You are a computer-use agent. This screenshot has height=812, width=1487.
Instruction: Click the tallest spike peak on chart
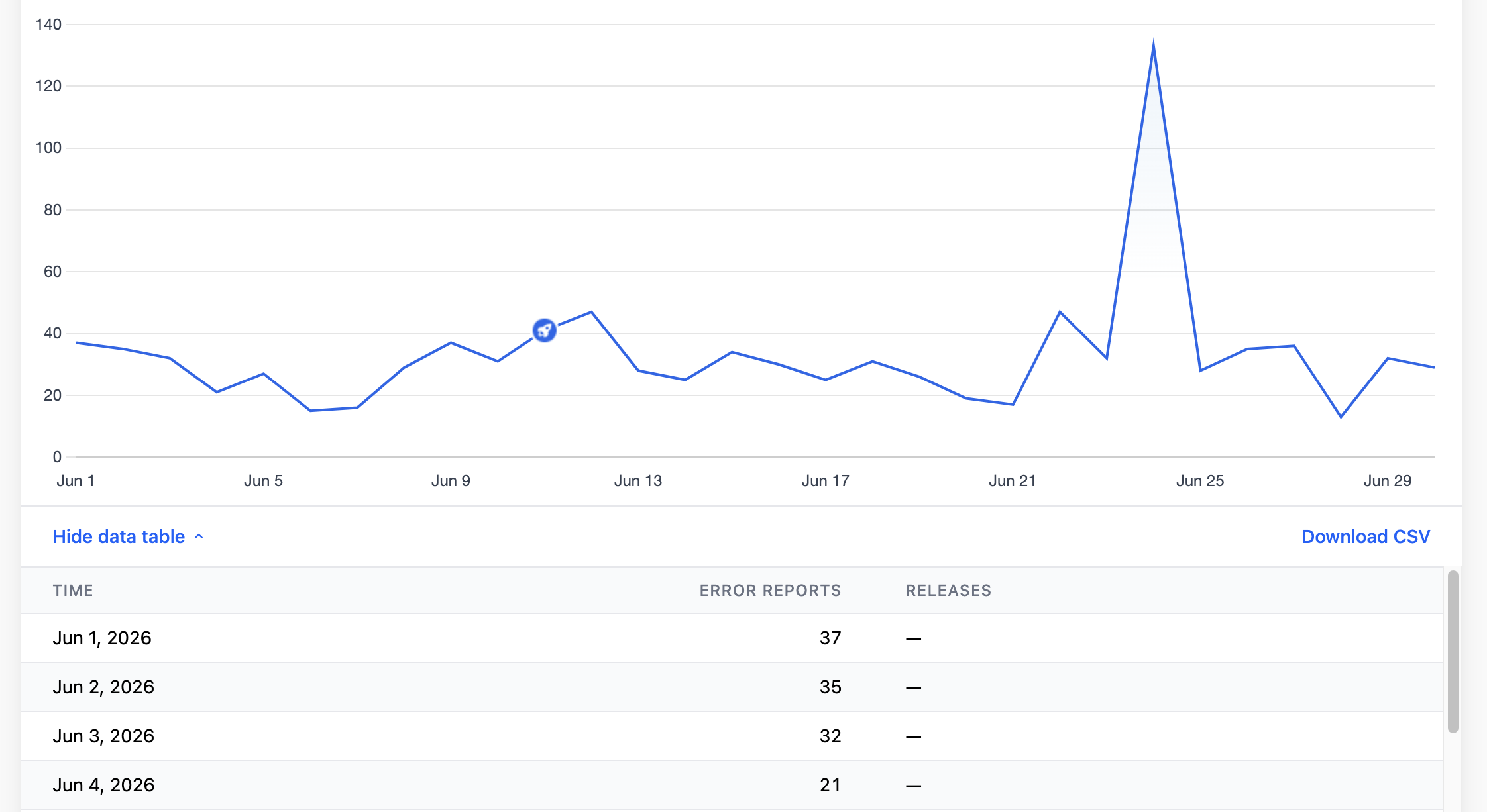point(1154,44)
